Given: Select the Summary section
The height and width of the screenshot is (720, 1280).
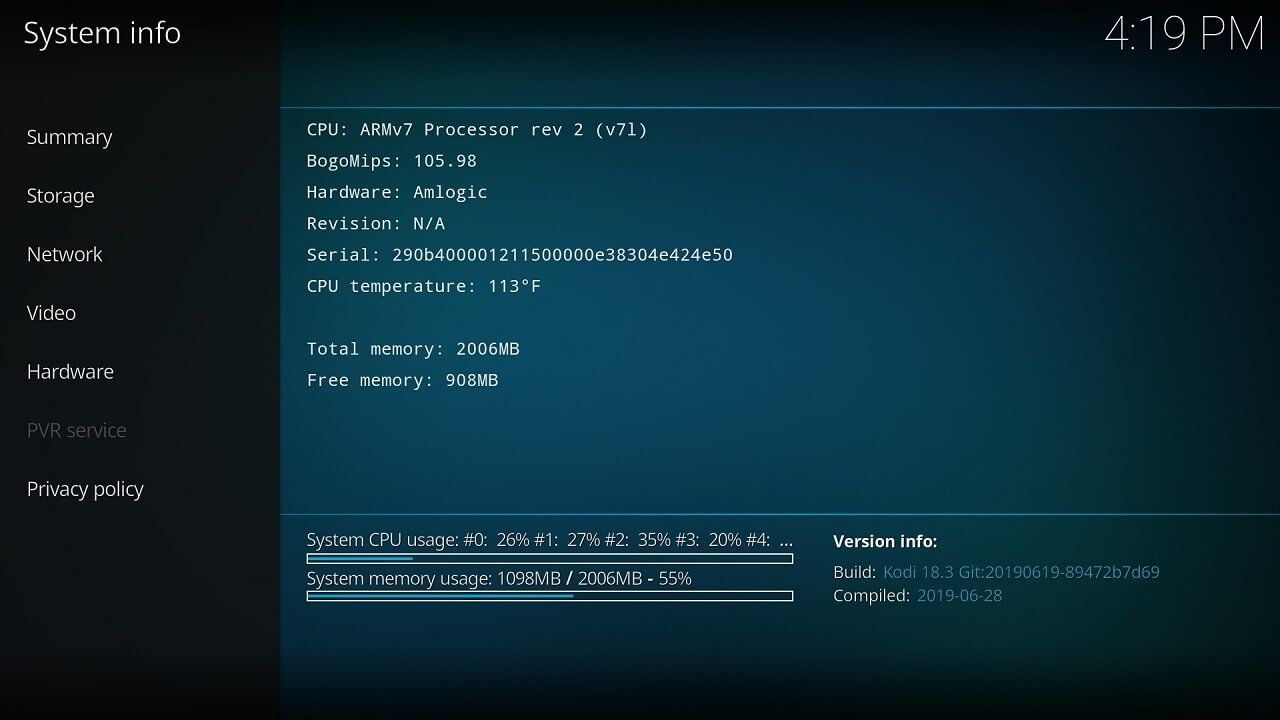Looking at the screenshot, I should pos(69,137).
